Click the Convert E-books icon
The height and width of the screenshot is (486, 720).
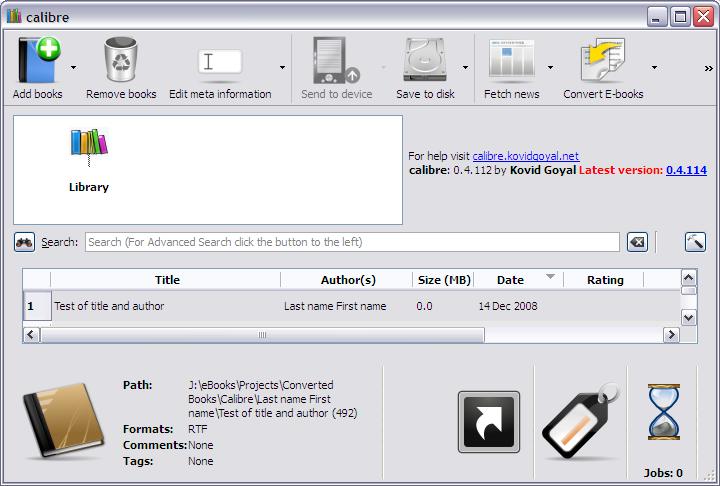602,60
